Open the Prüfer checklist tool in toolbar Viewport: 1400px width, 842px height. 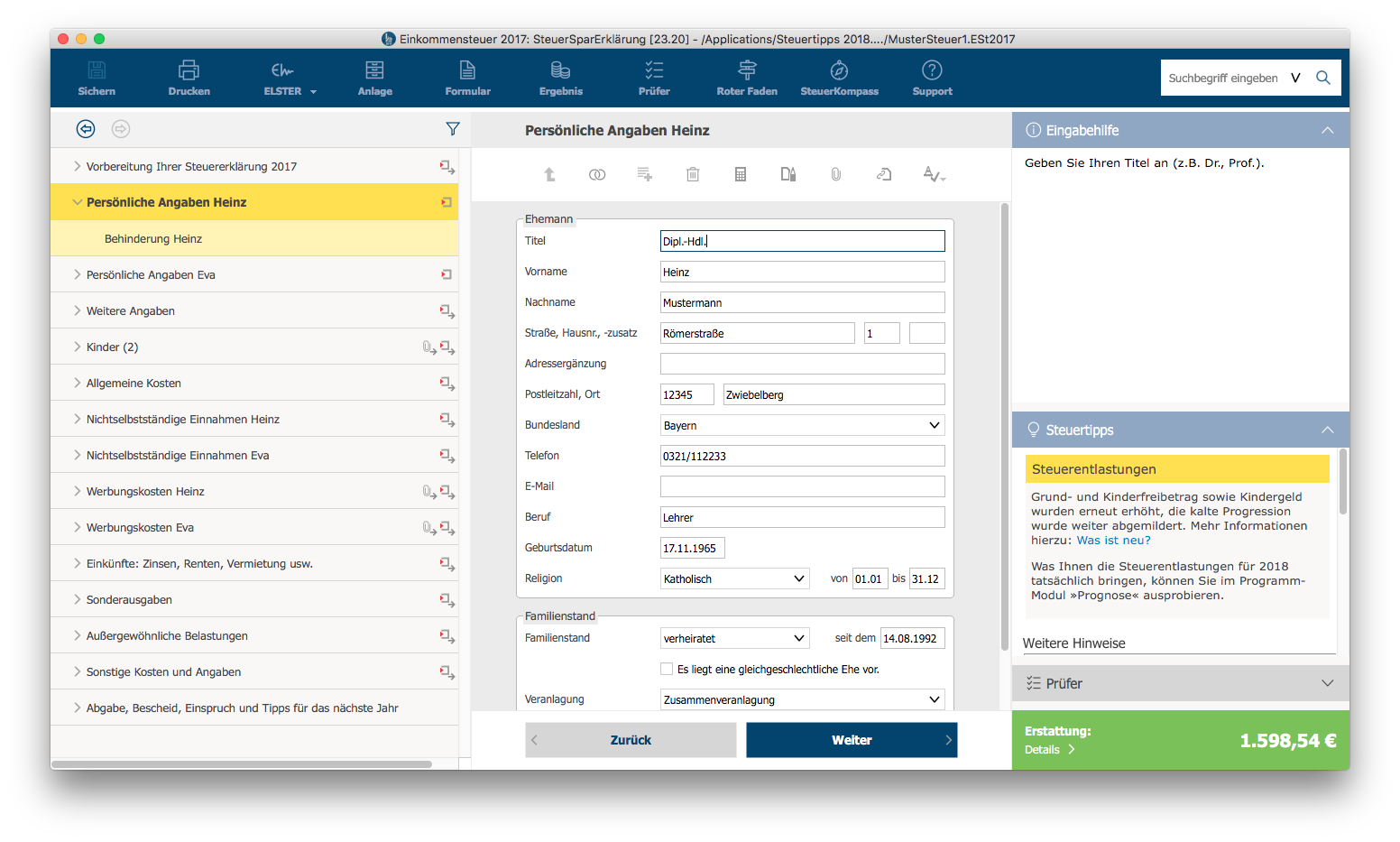point(654,70)
